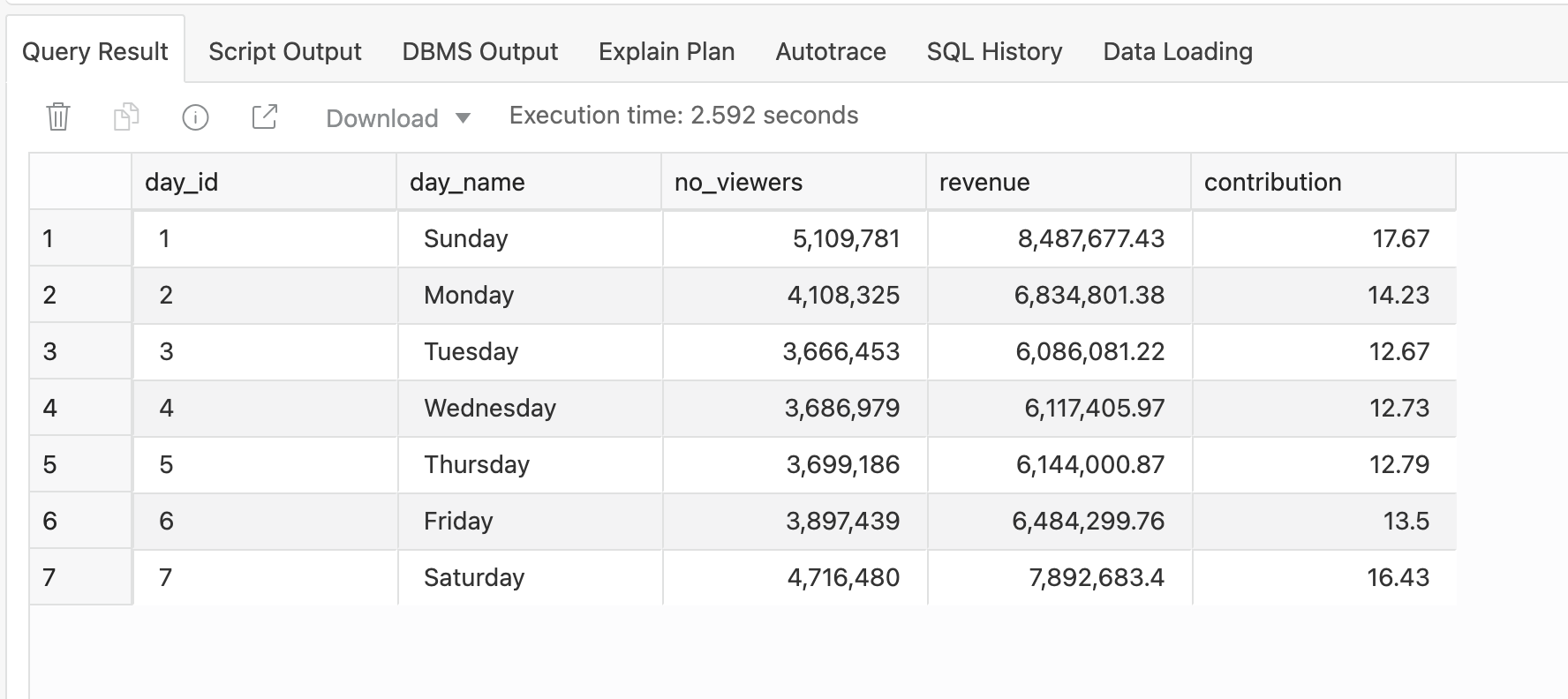This screenshot has width=1568, height=699.
Task: Select the 4,716,480 viewers cell
Action: [795, 577]
